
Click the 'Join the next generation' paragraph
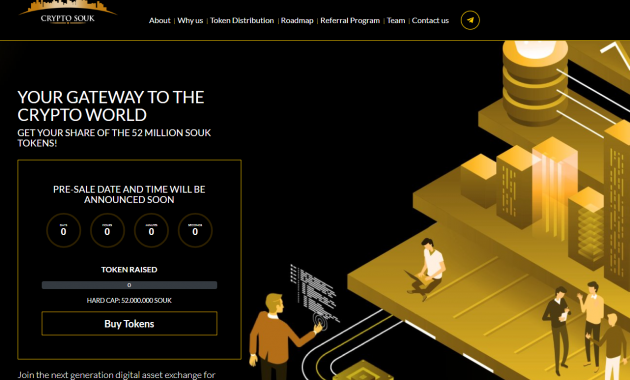point(117,375)
